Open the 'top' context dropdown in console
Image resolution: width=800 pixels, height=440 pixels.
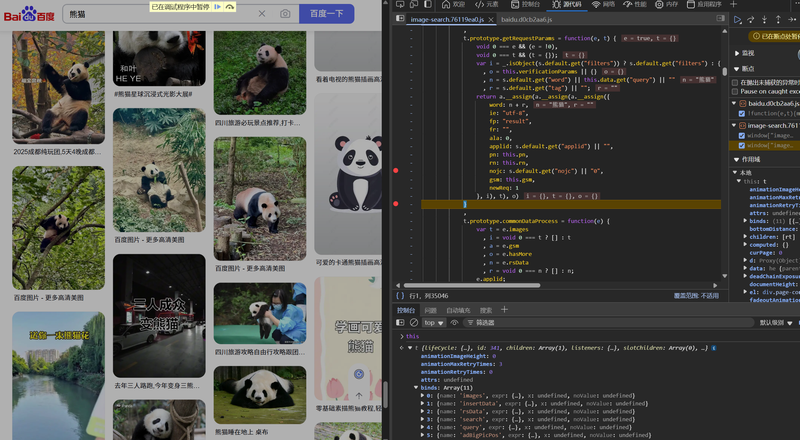tap(433, 323)
